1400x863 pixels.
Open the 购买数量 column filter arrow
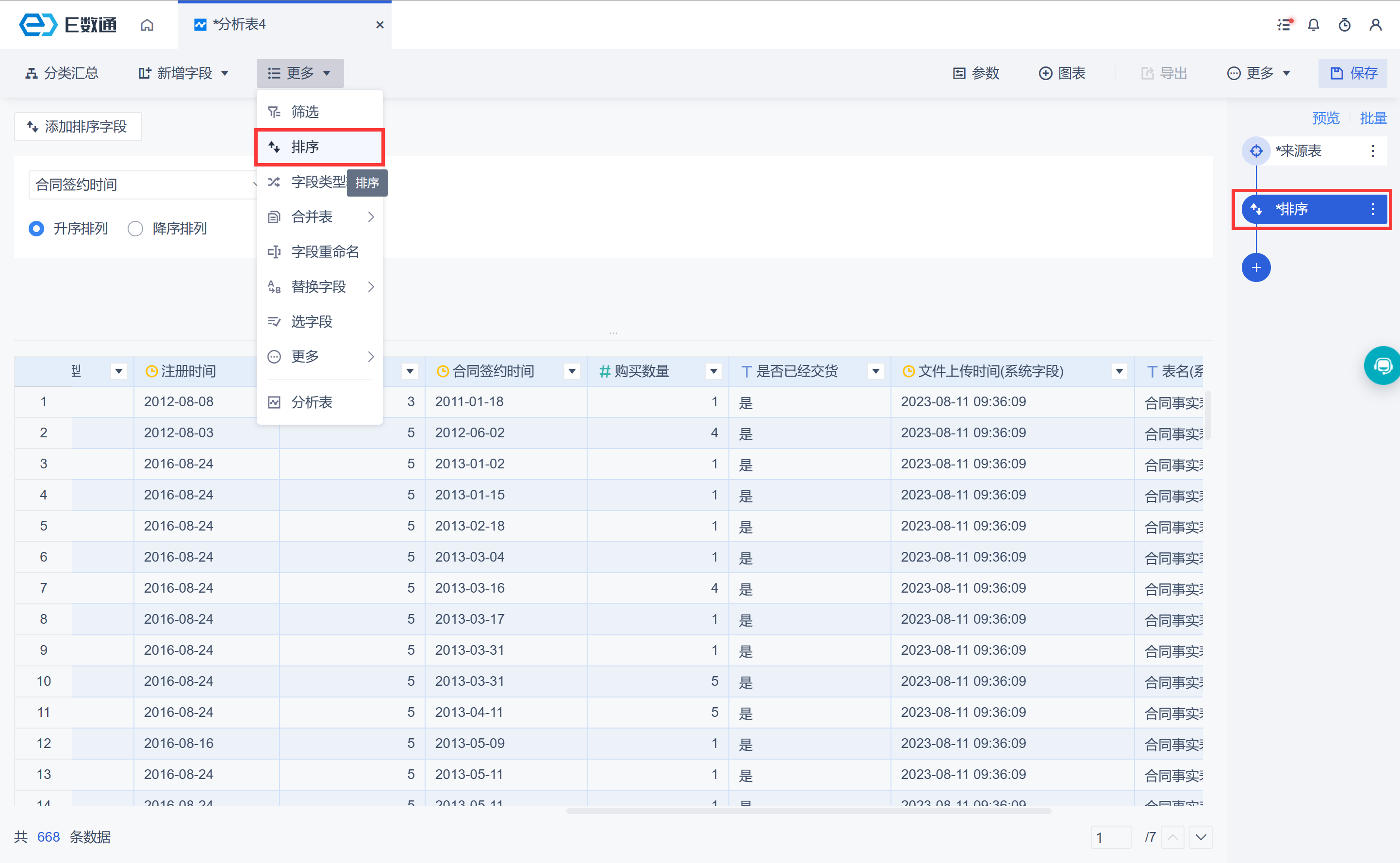713,372
